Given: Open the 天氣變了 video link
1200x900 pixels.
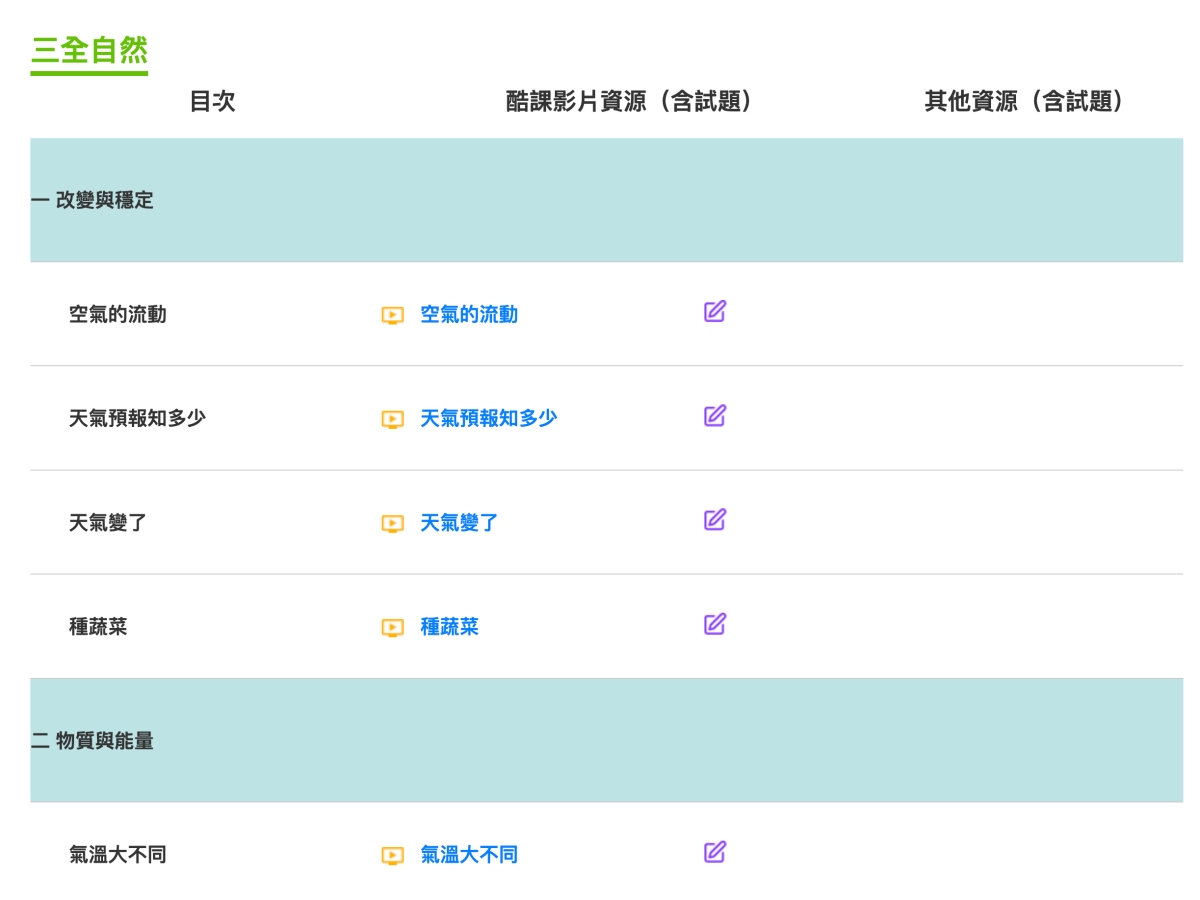Looking at the screenshot, I should pos(459,523).
